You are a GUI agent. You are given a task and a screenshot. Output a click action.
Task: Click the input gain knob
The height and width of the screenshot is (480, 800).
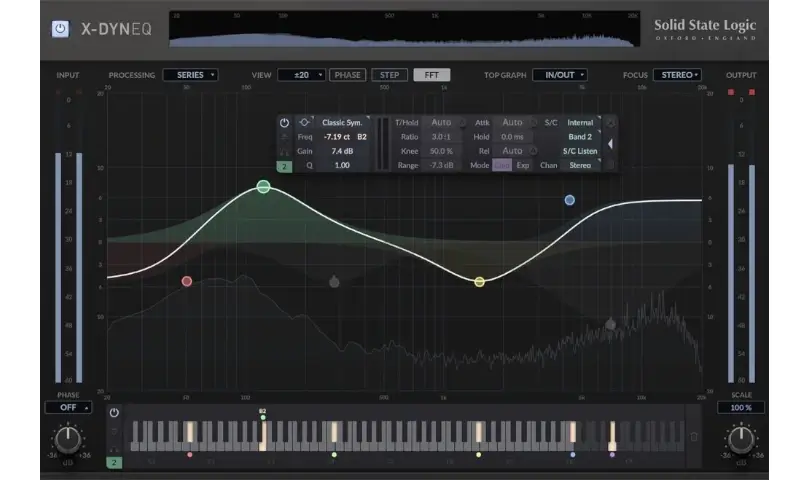[x=67, y=438]
